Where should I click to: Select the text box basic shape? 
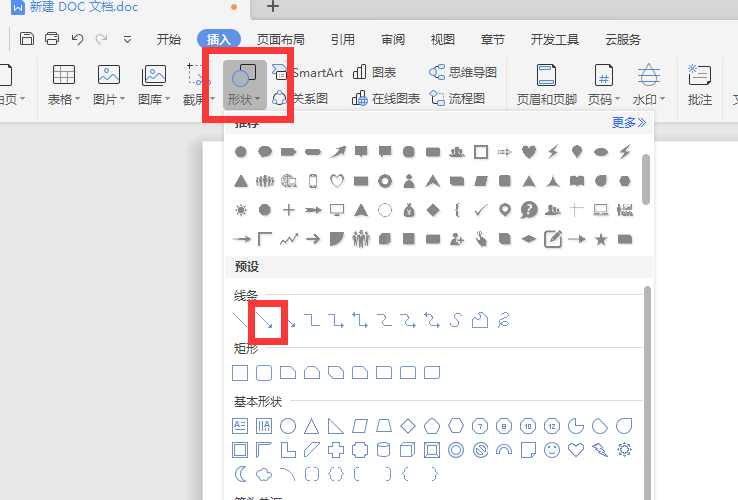click(x=240, y=426)
